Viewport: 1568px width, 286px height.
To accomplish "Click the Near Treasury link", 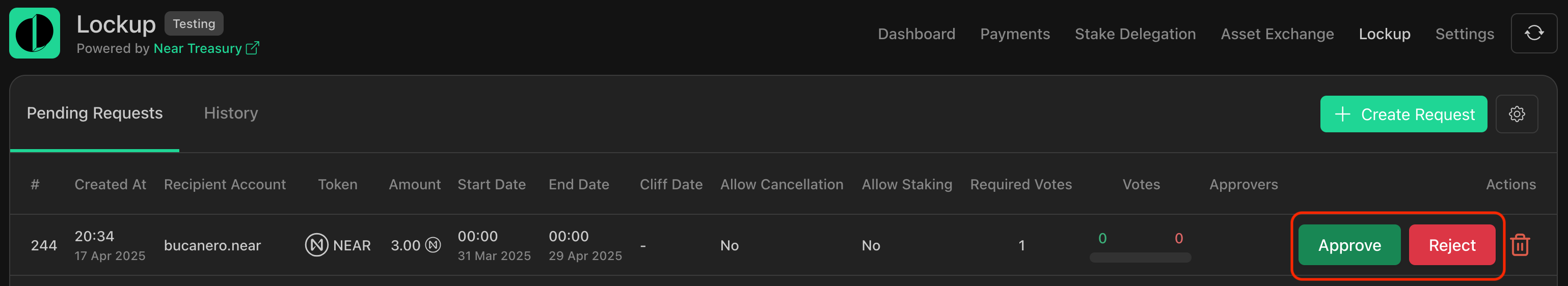I will [197, 49].
